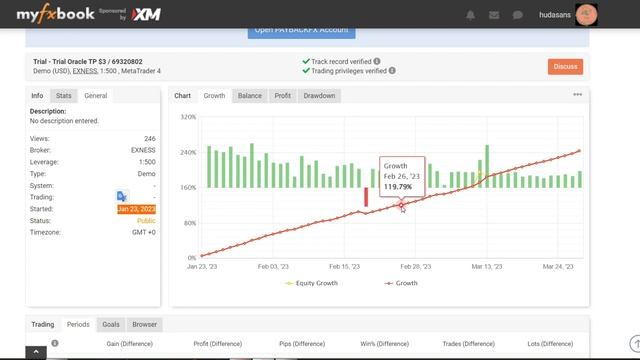Click the highlighted Feb 26 growth data point
The height and width of the screenshot is (360, 640).
pos(401,204)
